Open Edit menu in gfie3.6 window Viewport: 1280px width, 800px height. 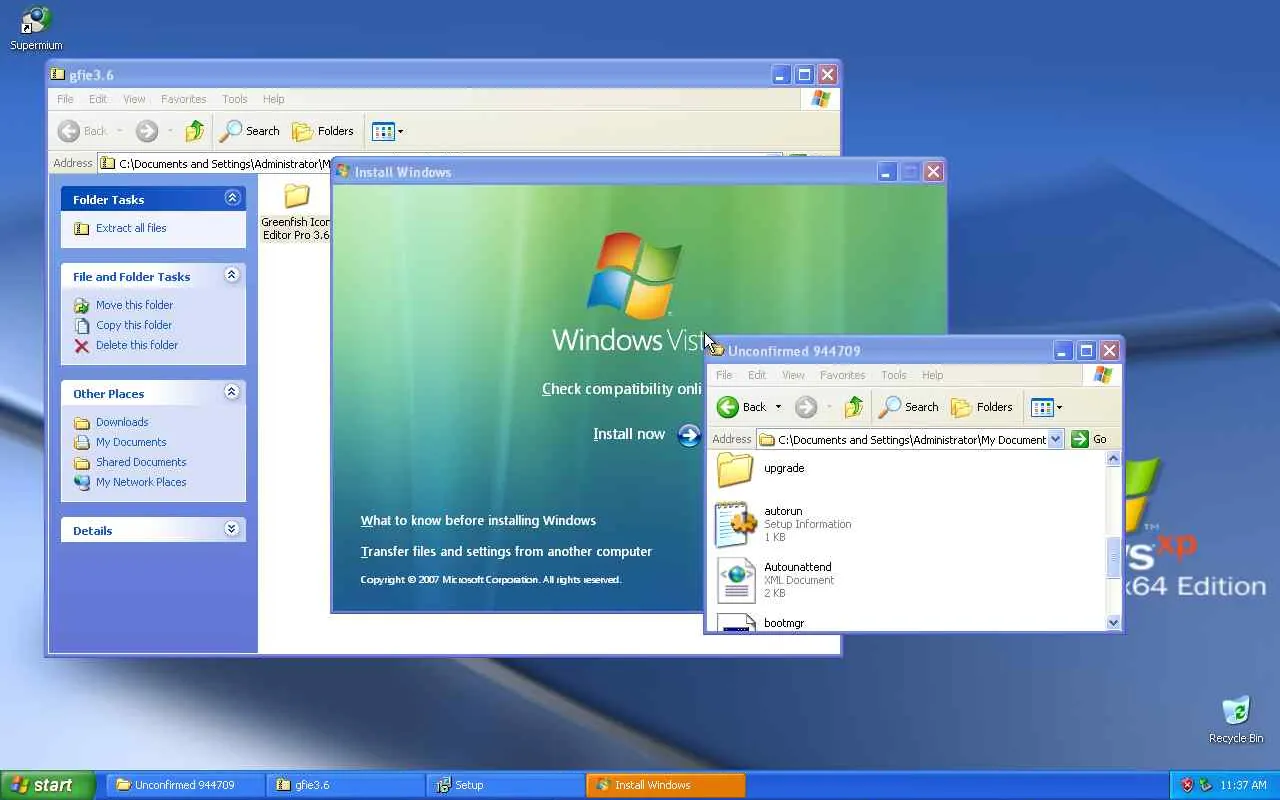tap(98, 99)
